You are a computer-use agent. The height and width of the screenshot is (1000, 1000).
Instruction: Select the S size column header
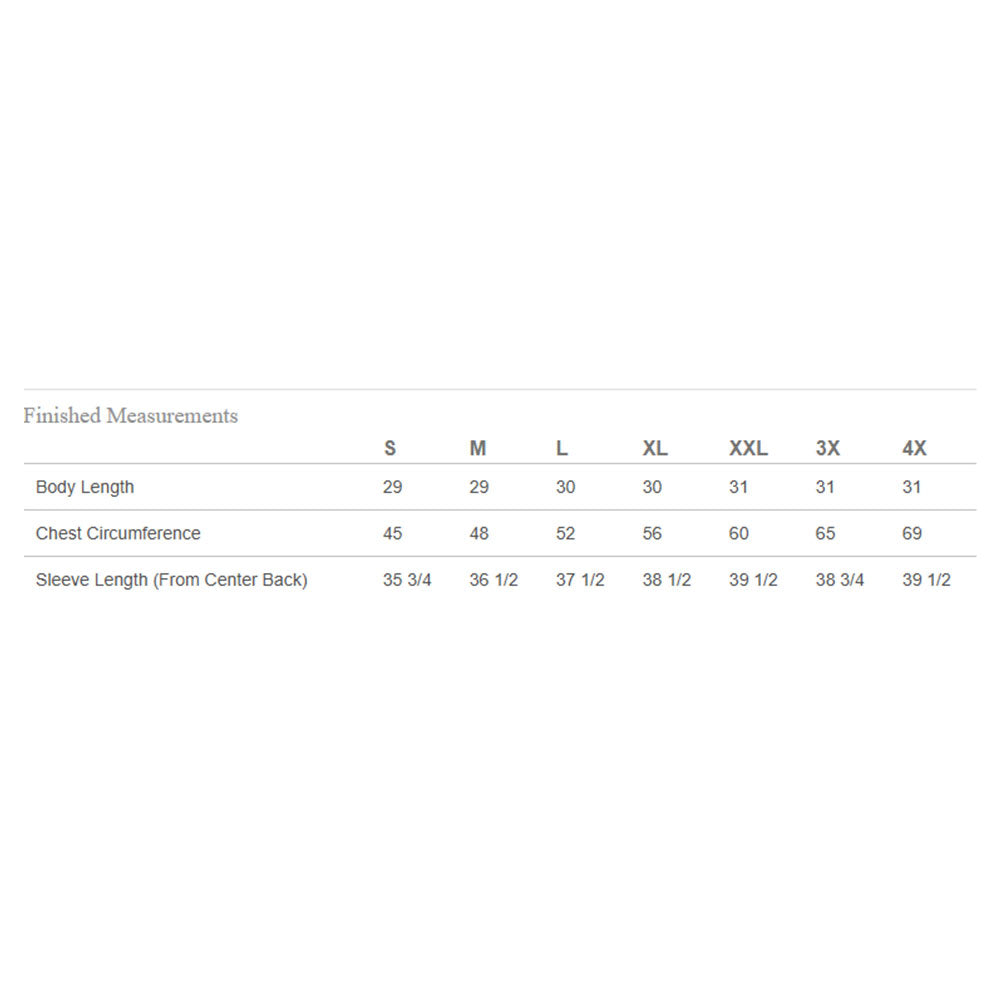390,449
